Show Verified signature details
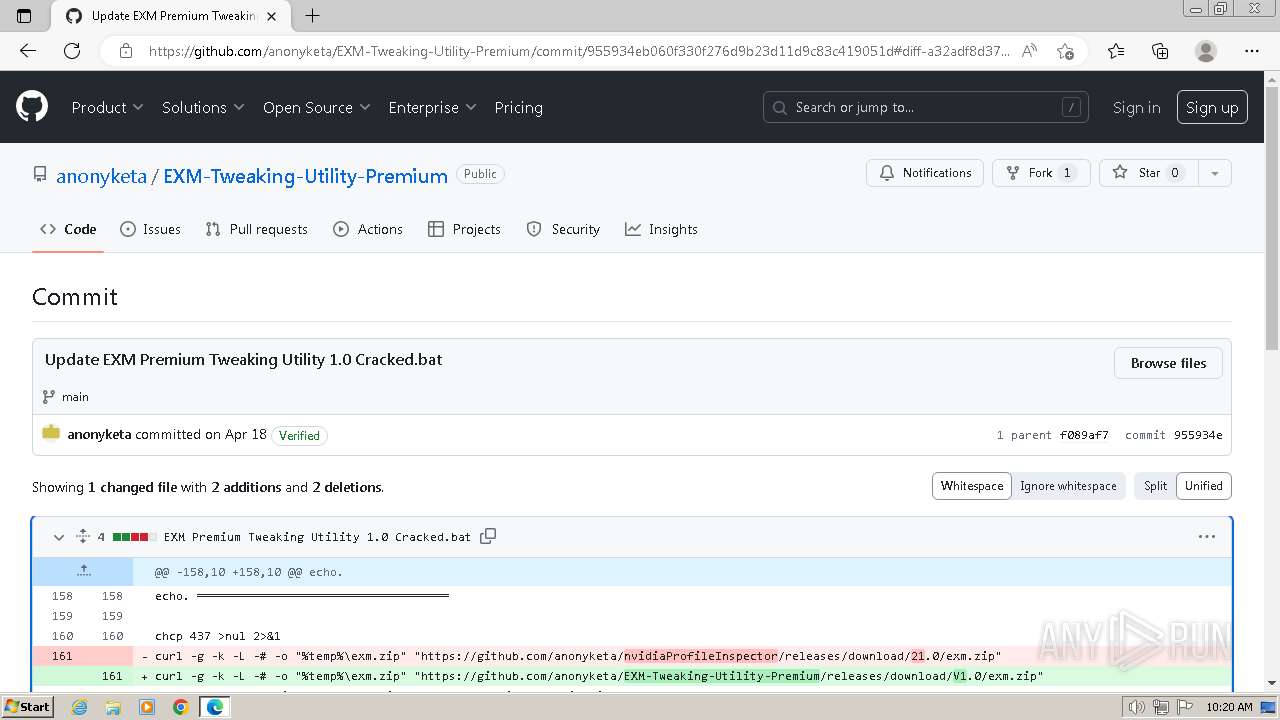 pos(299,435)
